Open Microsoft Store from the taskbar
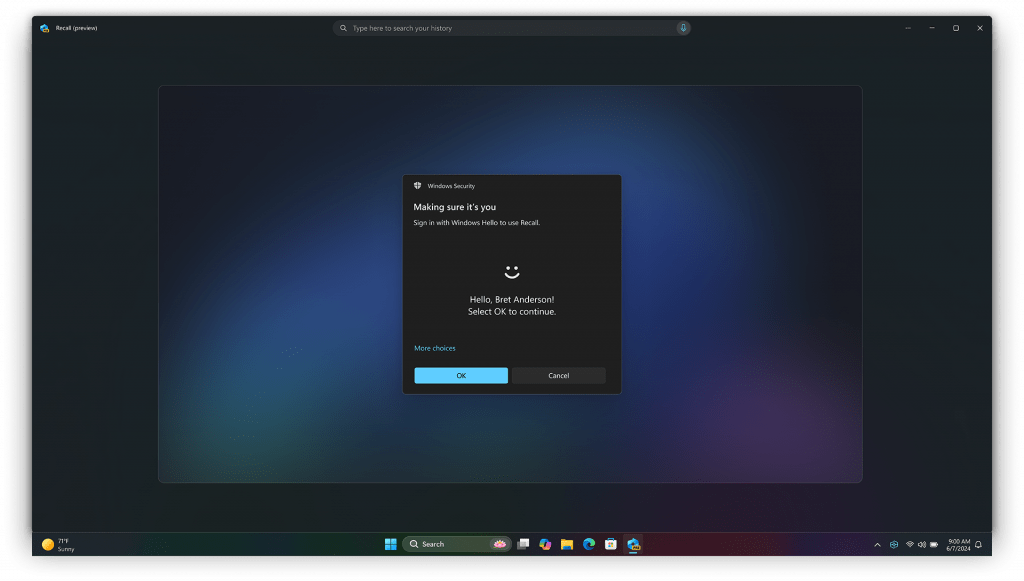The height and width of the screenshot is (581, 1024). pos(611,544)
